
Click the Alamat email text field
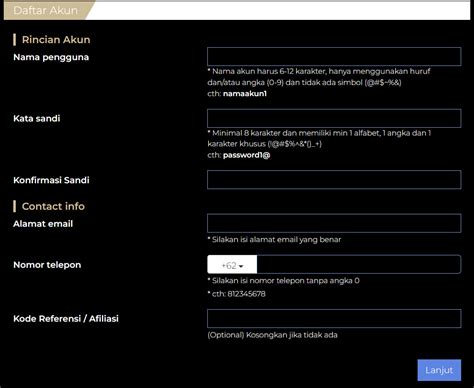pos(334,223)
